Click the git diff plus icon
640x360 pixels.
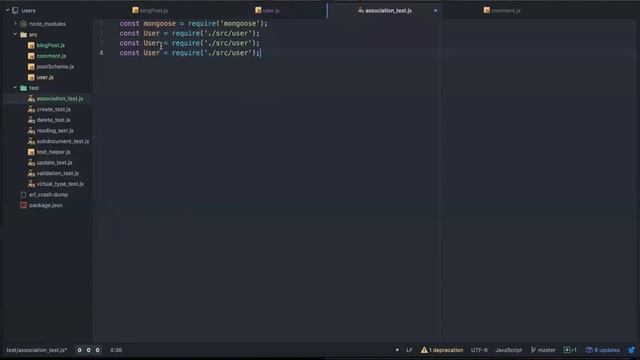(567, 350)
